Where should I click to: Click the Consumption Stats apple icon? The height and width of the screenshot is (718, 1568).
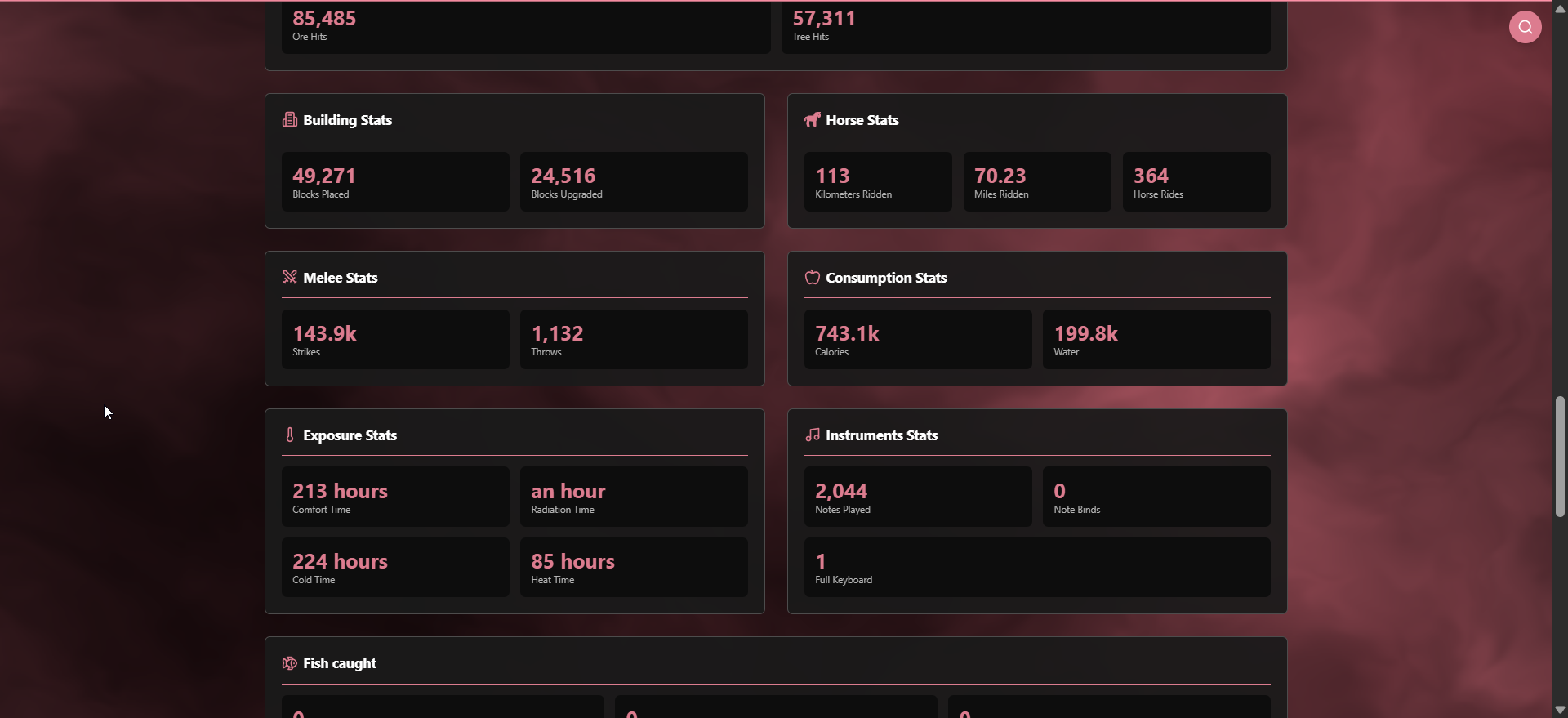pos(812,277)
